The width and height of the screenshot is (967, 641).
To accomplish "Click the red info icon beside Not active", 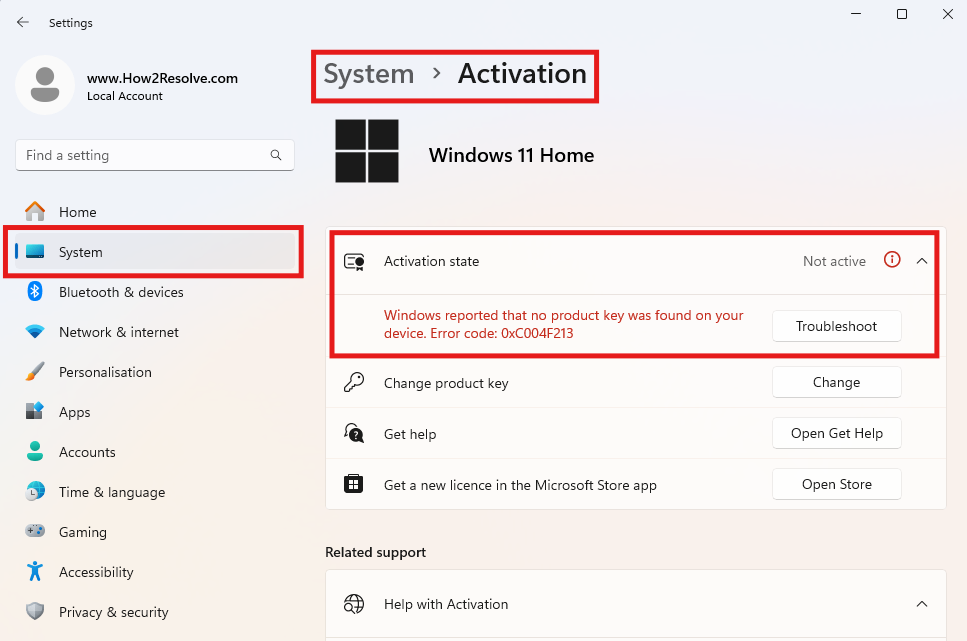I will click(892, 260).
